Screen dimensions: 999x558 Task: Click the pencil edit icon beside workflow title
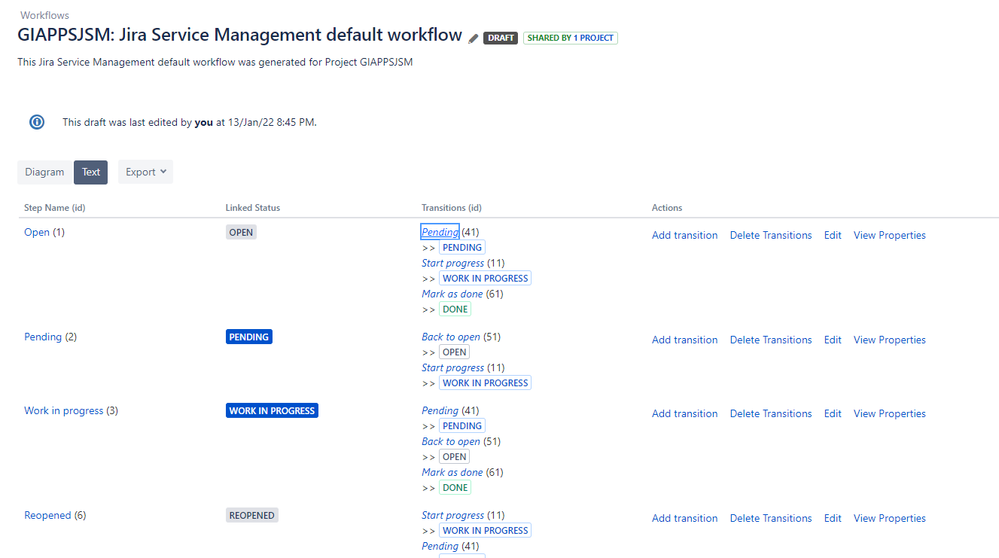[x=473, y=38]
